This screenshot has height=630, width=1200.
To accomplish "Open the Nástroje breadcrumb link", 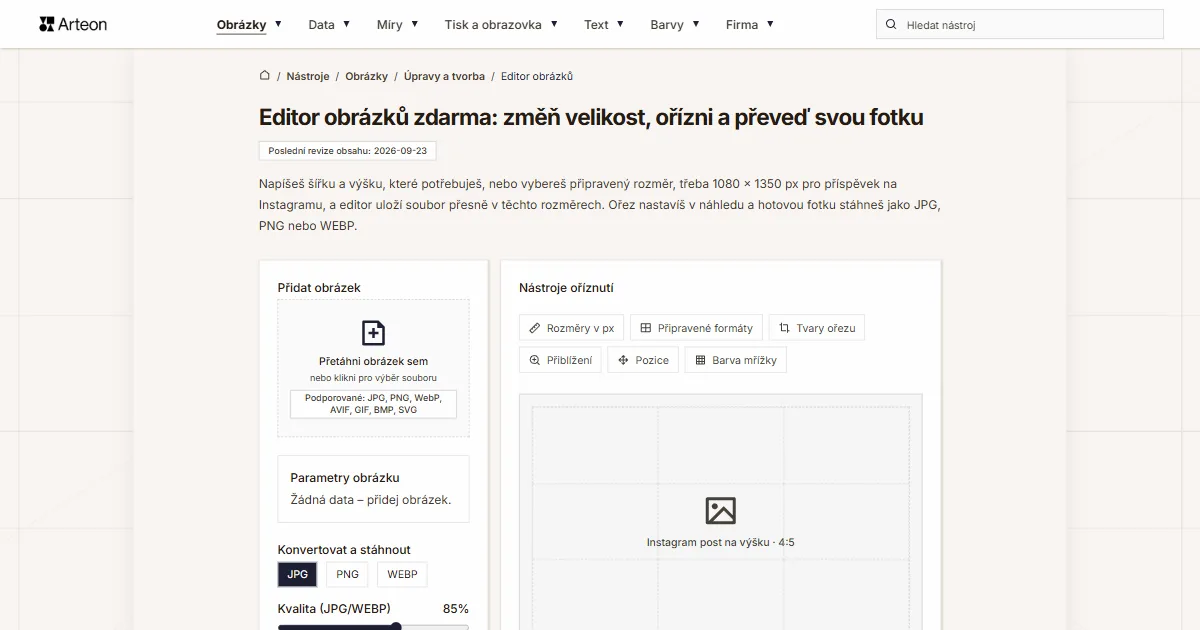I will [x=308, y=76].
